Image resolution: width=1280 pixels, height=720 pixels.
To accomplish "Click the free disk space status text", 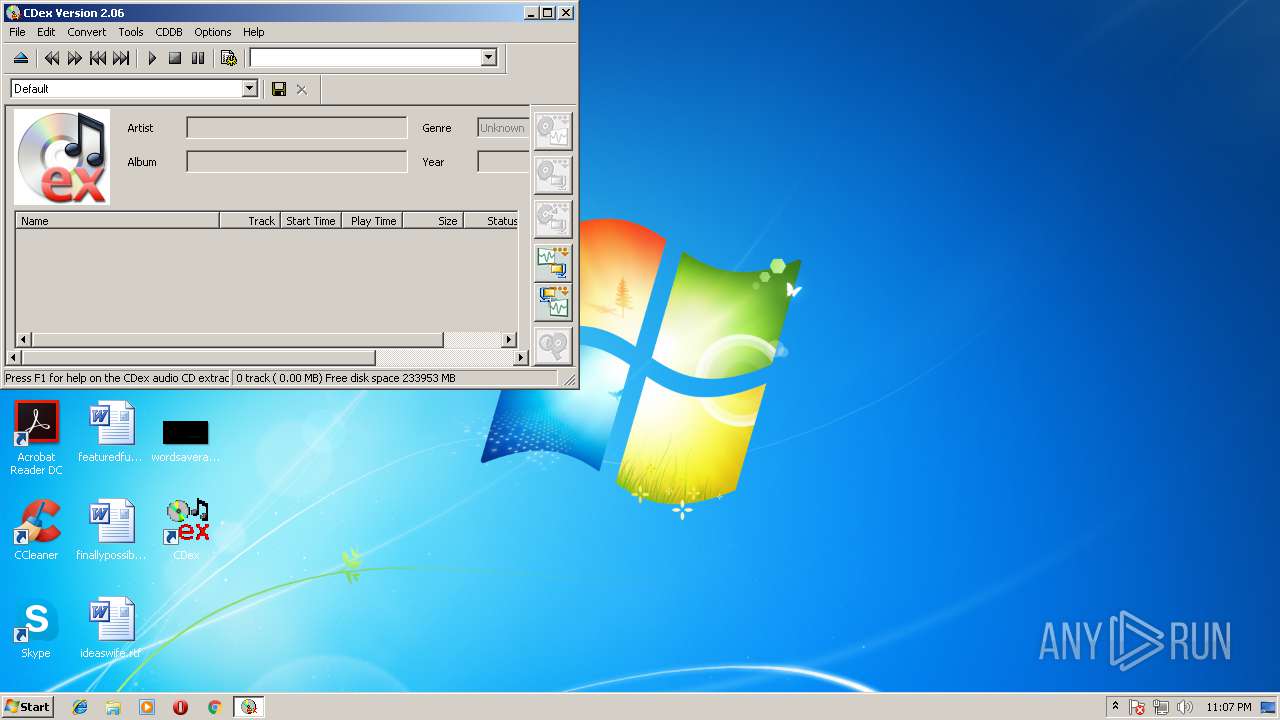I will (x=390, y=378).
